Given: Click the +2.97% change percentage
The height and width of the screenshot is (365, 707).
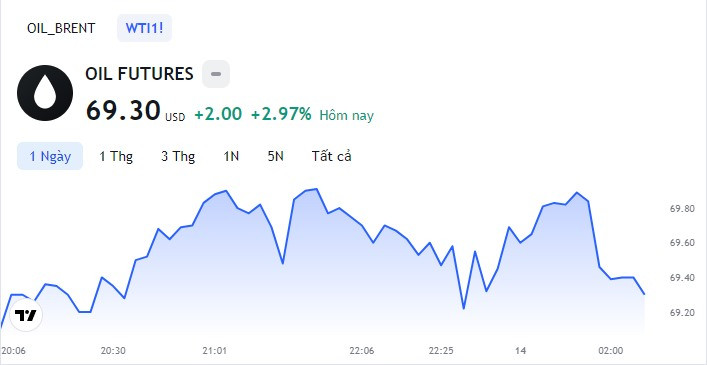Looking at the screenshot, I should point(281,114).
